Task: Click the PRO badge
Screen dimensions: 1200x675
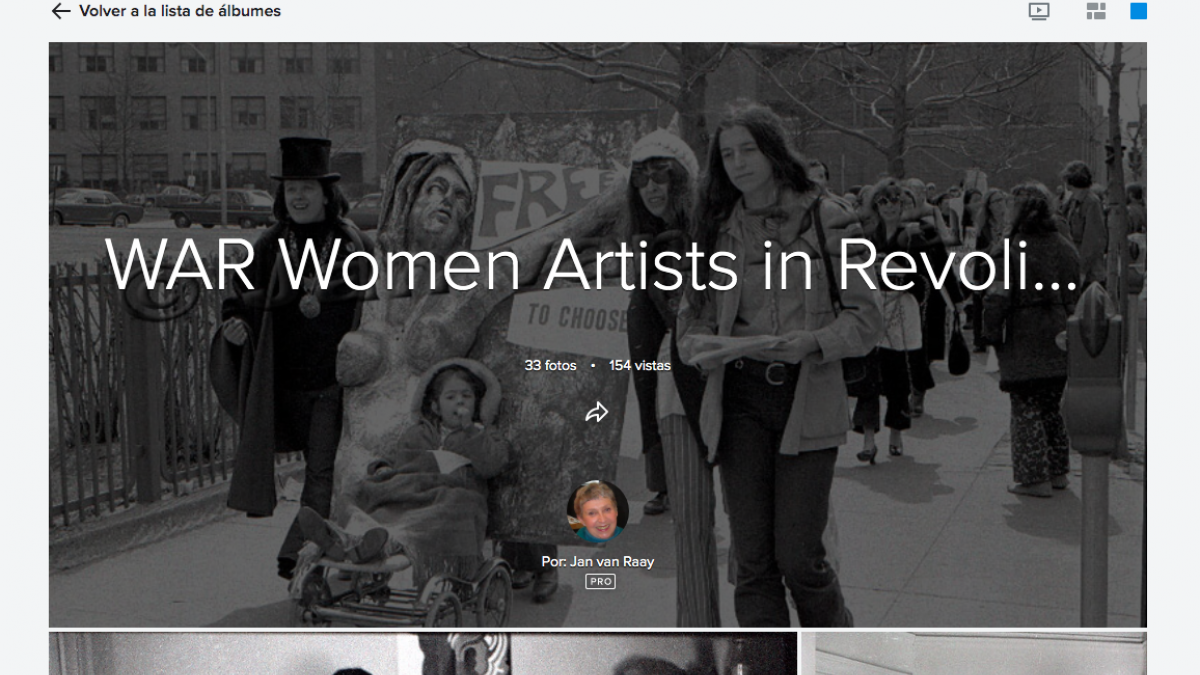Action: [x=600, y=582]
